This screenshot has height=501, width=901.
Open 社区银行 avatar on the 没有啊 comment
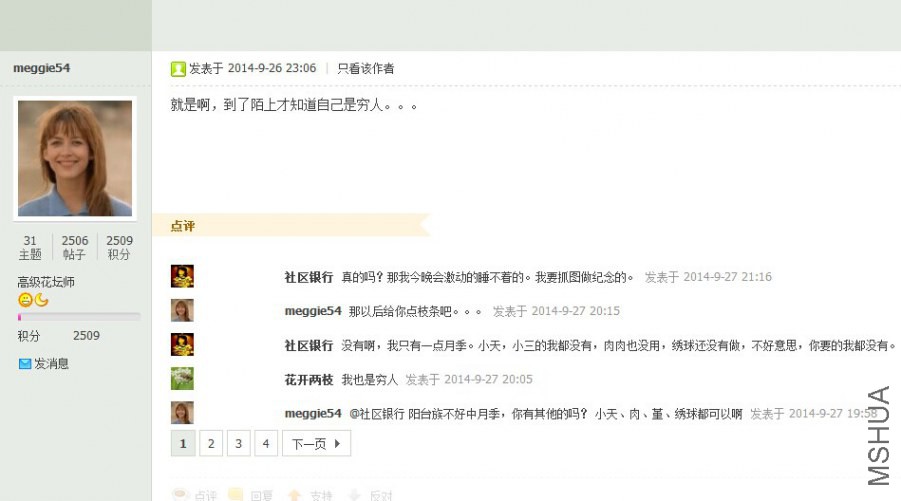[x=182, y=345]
